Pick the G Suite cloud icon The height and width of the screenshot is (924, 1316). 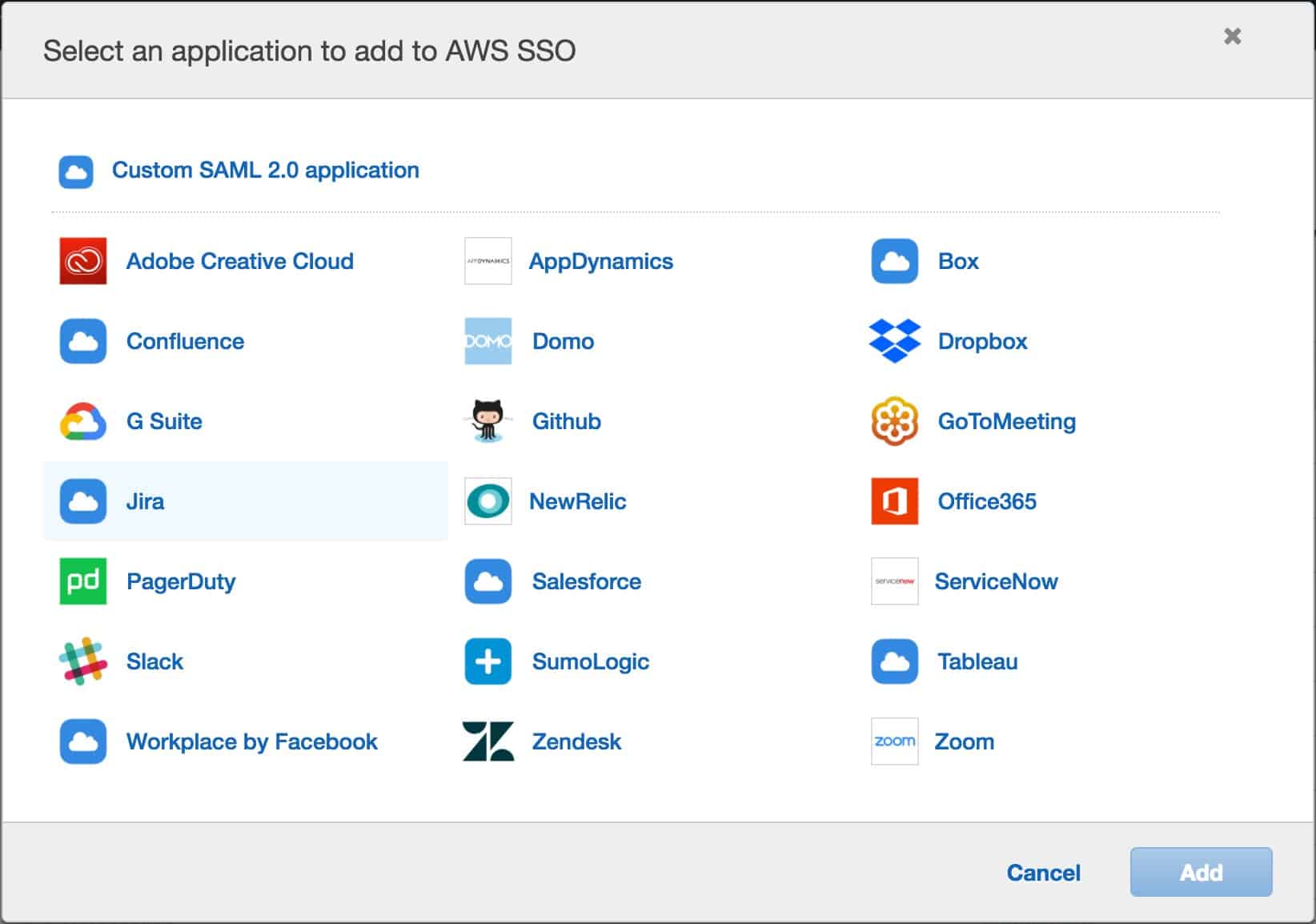coord(83,421)
